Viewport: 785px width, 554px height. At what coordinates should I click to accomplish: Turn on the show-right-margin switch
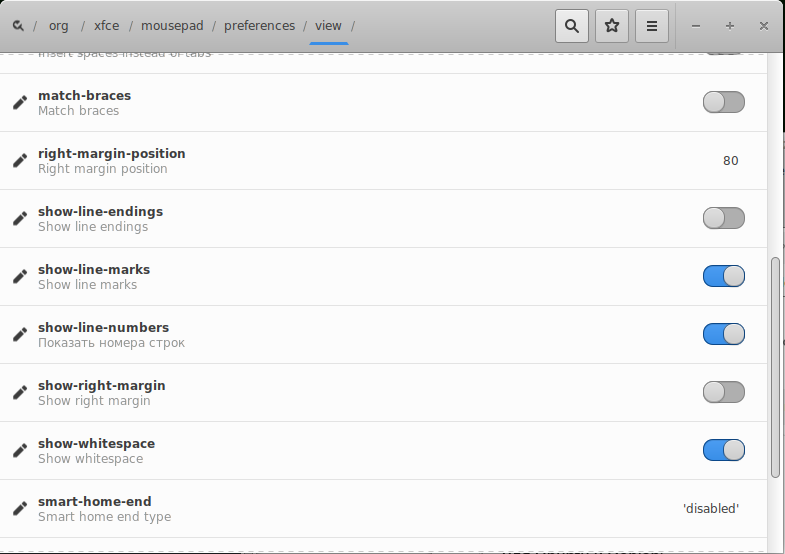[x=723, y=392]
